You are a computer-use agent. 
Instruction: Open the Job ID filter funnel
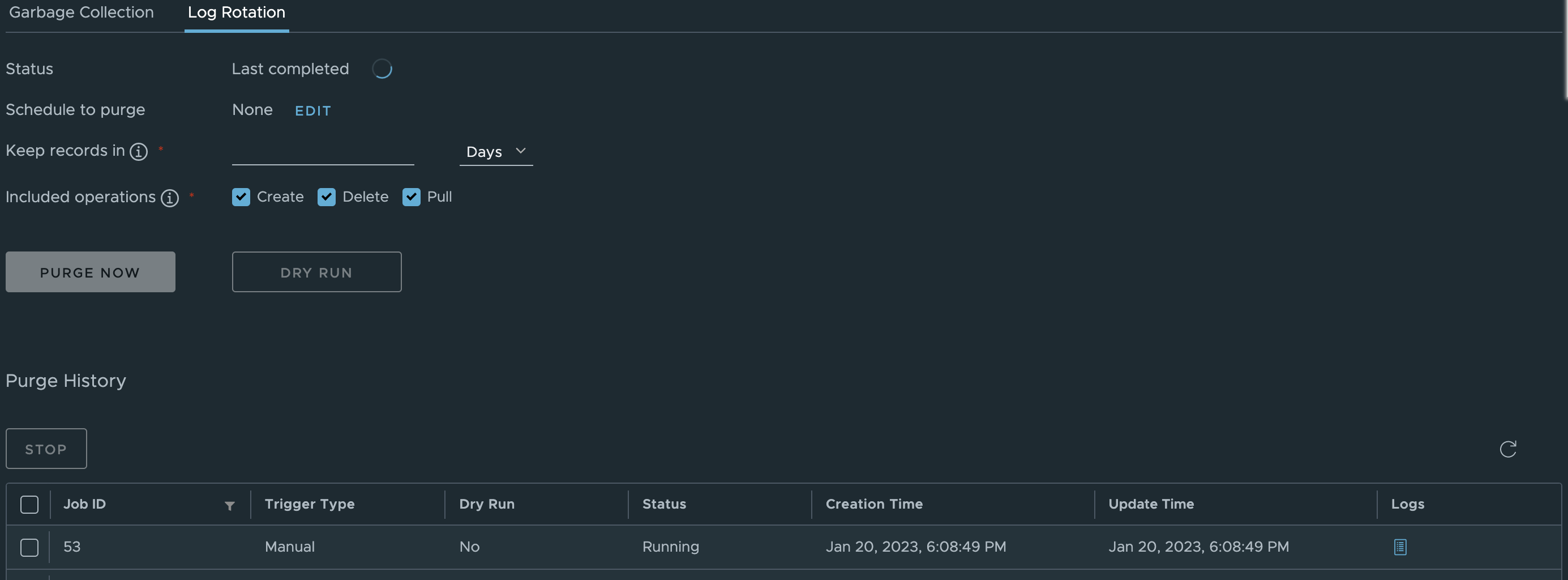tap(229, 506)
